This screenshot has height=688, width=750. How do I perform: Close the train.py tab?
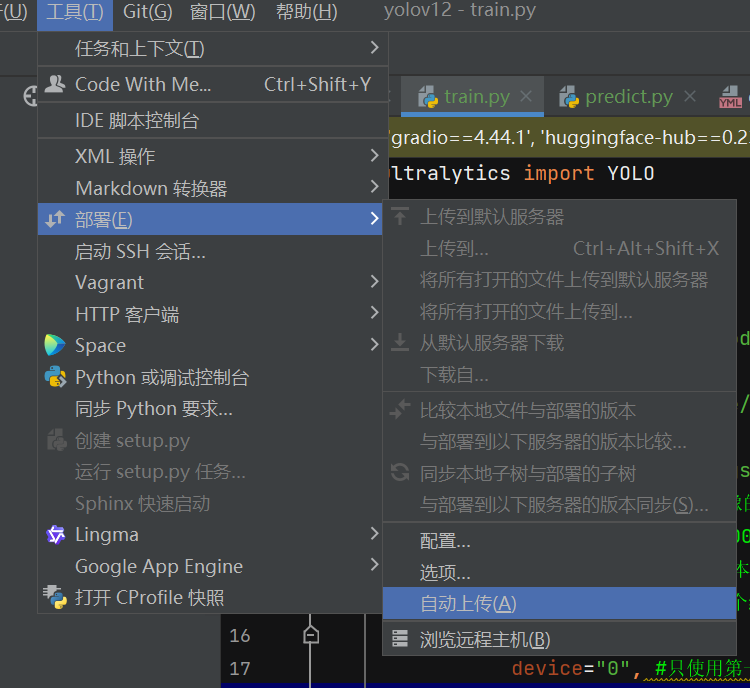click(526, 97)
